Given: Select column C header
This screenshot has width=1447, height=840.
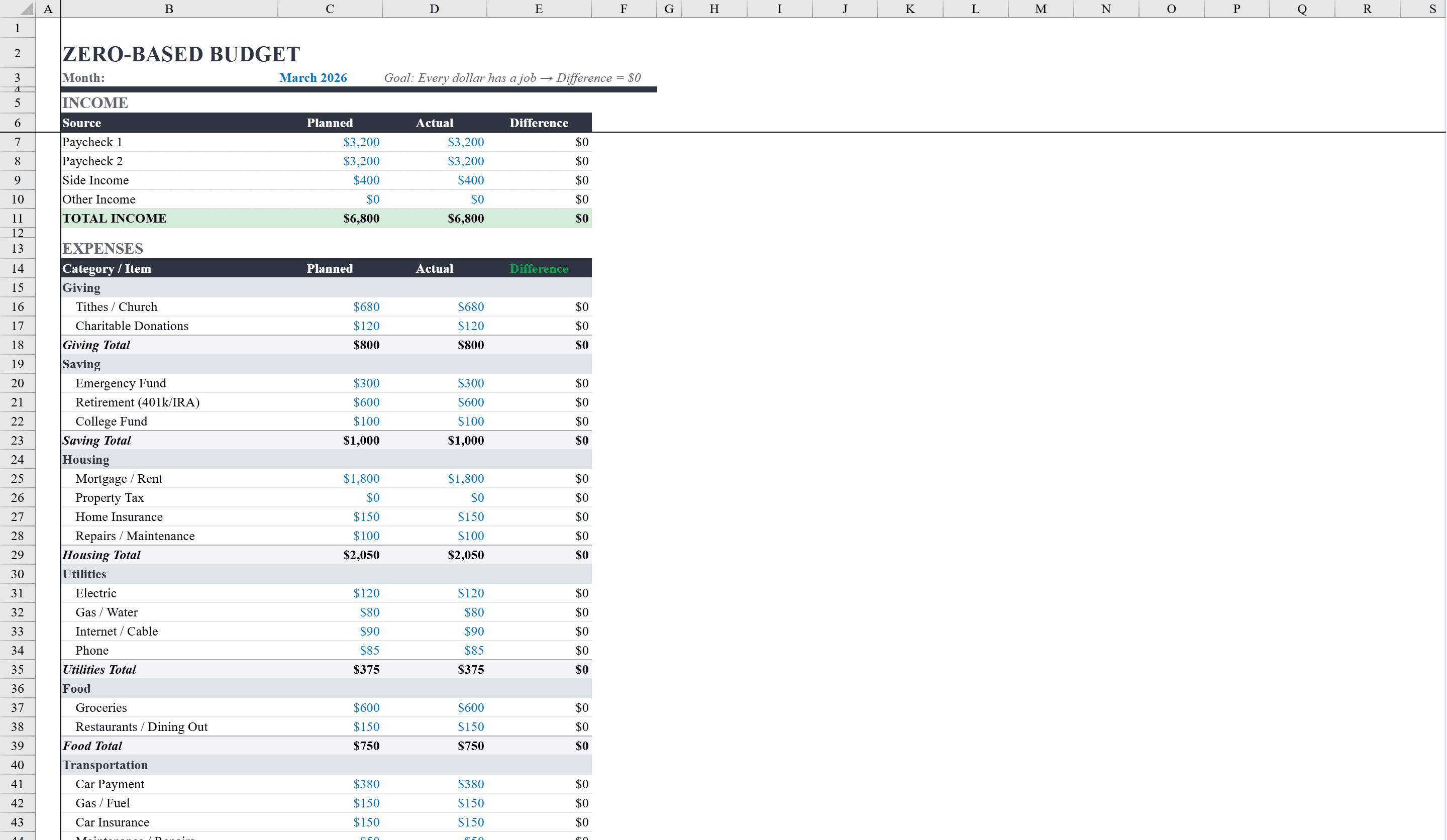Looking at the screenshot, I should point(329,9).
